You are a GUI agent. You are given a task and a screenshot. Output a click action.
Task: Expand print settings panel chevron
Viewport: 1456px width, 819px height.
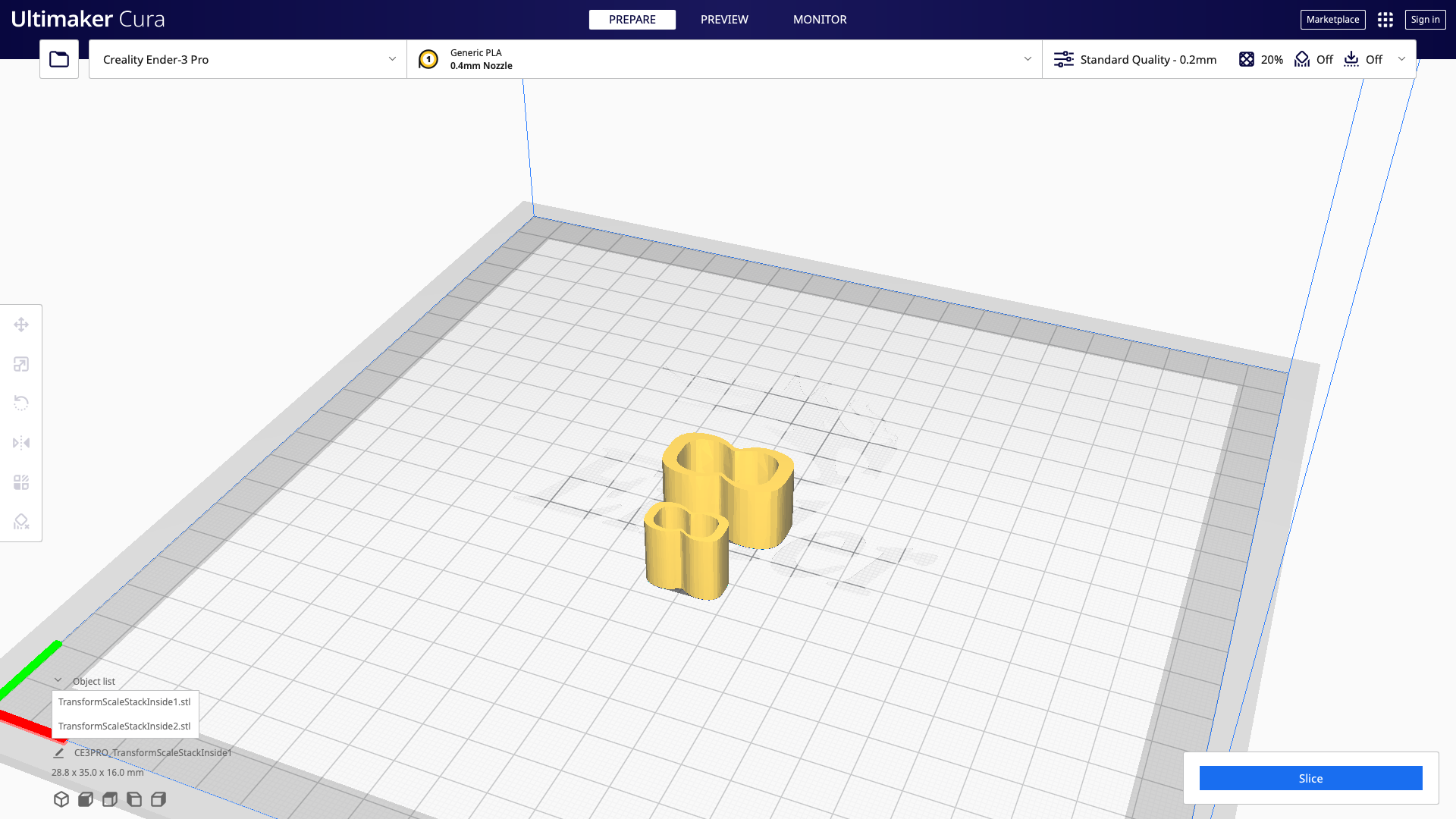(x=1401, y=59)
